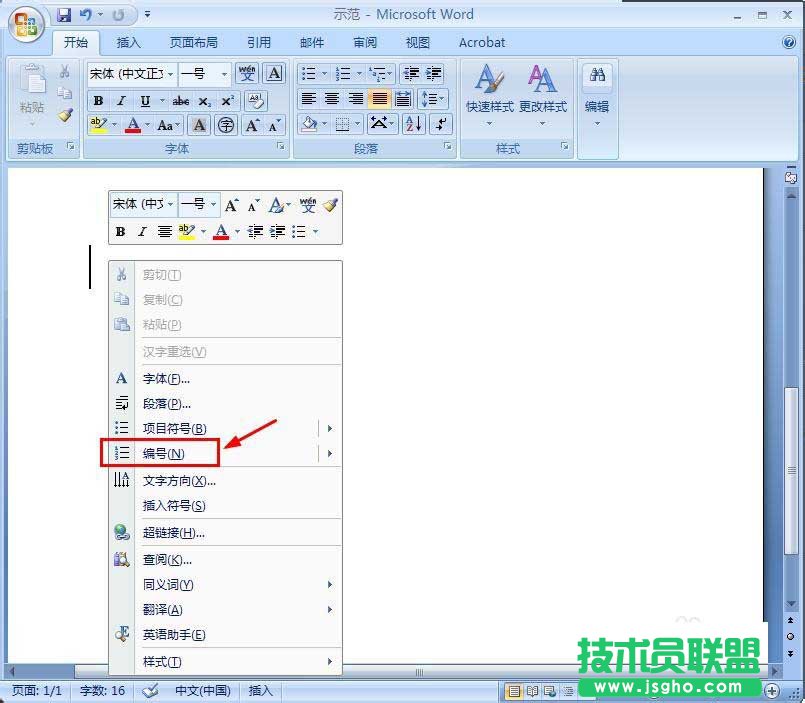Click the Office button logo
The width and height of the screenshot is (805, 703).
26,24
